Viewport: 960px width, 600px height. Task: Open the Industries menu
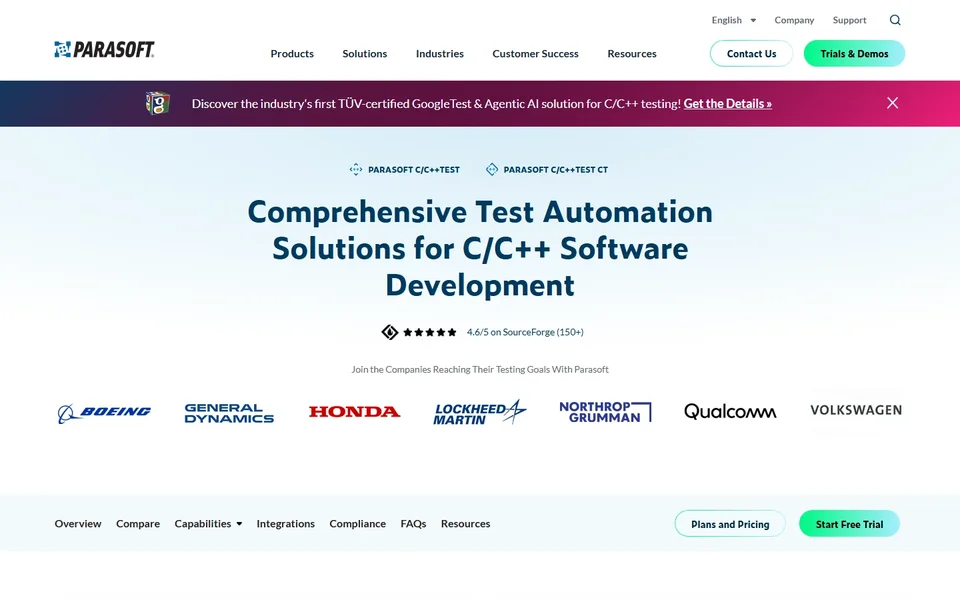tap(440, 54)
